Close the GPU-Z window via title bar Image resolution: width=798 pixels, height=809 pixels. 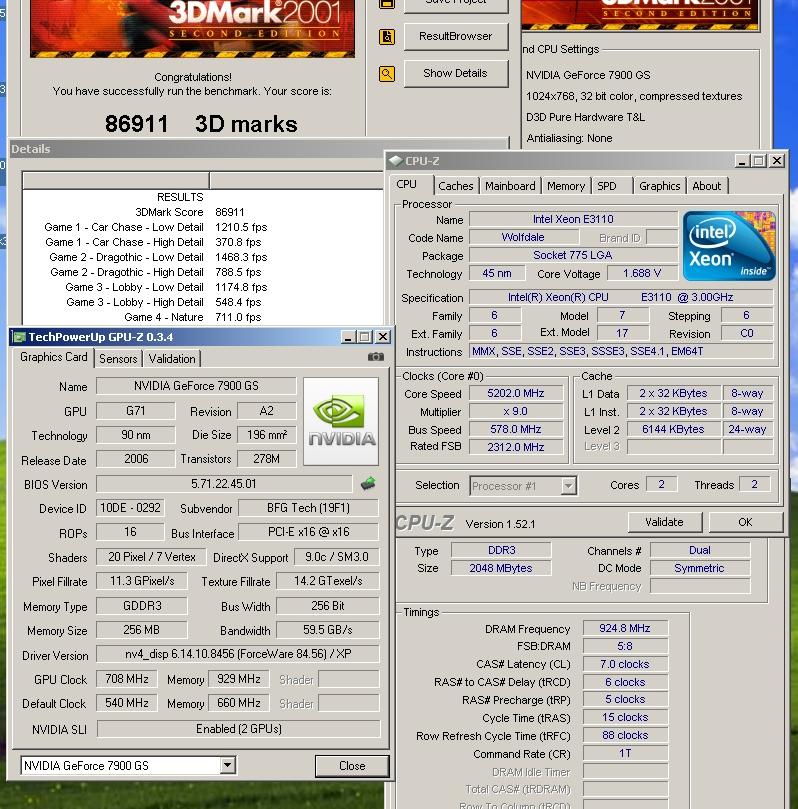pos(383,337)
